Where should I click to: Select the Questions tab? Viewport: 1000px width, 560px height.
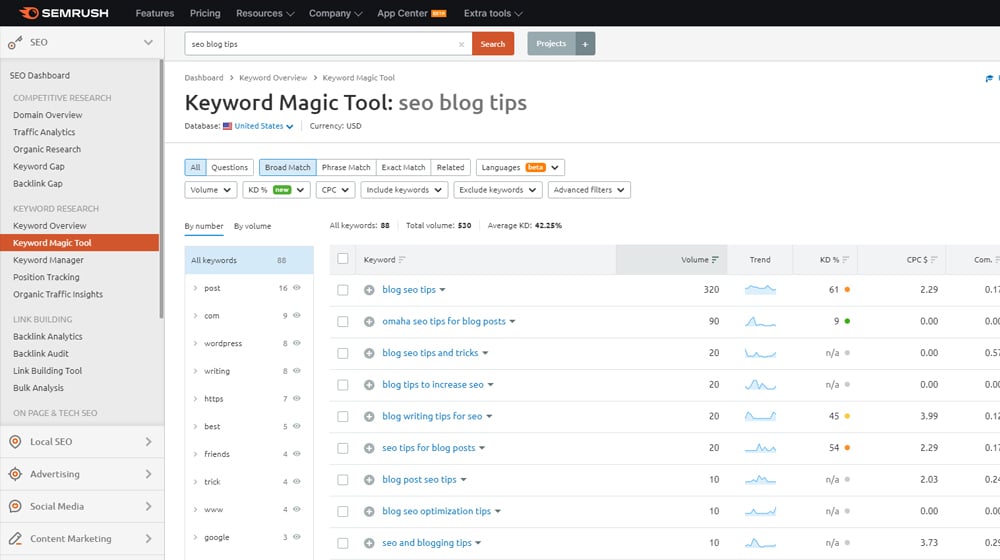pos(230,167)
